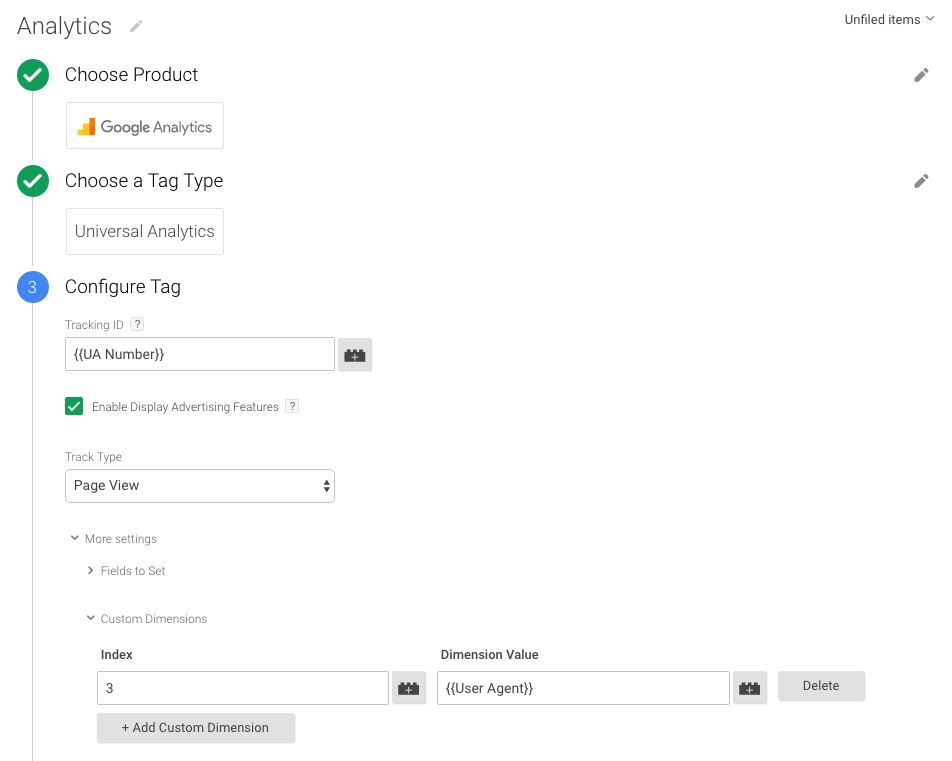The height and width of the screenshot is (761, 952).
Task: Open variable picker beside Index field
Action: point(409,688)
